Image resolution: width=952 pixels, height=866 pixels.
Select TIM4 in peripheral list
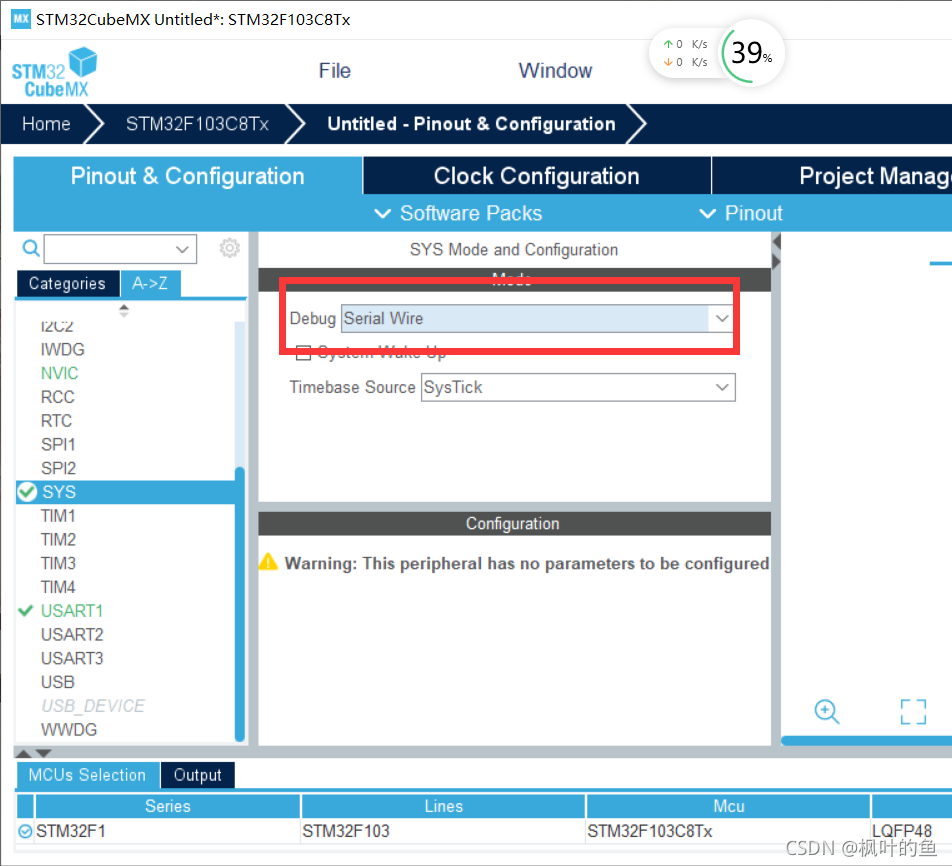[x=58, y=587]
